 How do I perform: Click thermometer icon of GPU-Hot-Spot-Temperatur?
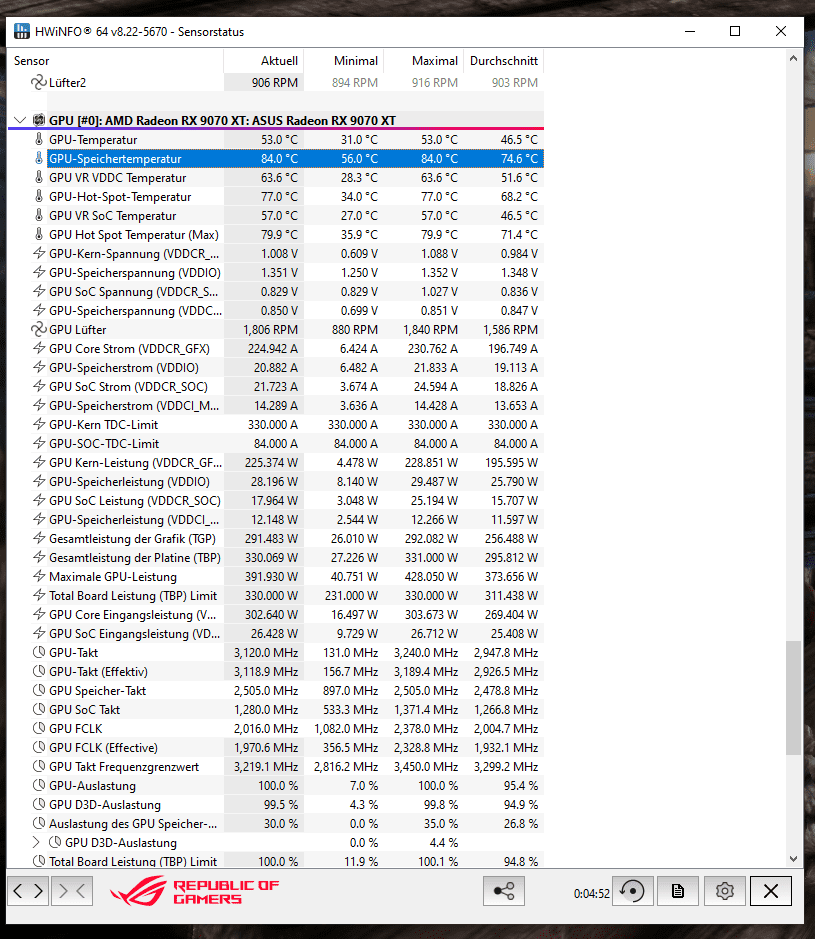pyautogui.click(x=39, y=196)
